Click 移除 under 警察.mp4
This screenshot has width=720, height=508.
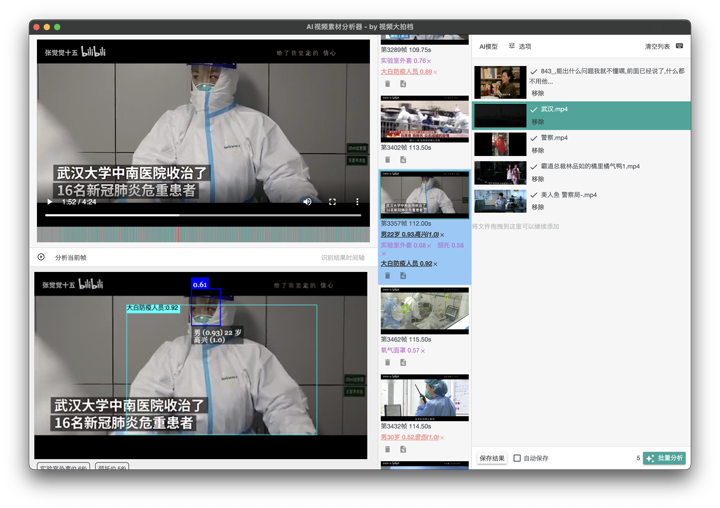click(538, 150)
